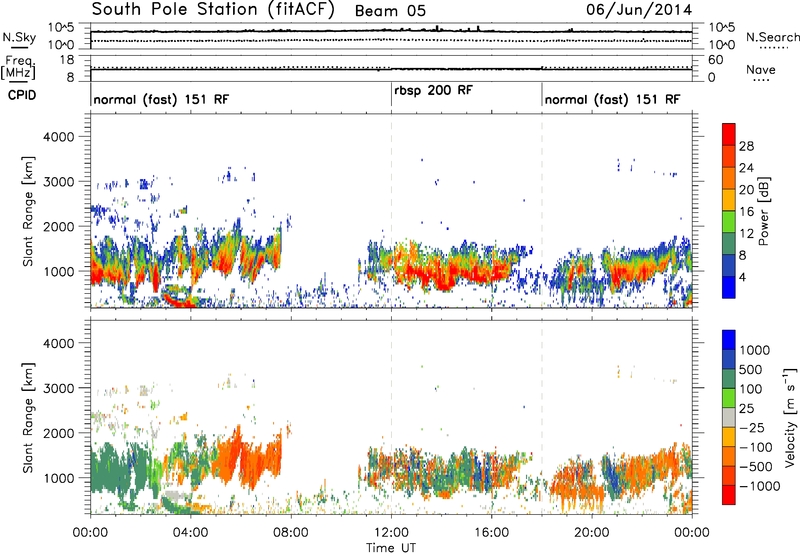This screenshot has width=800, height=554.
Task: Click the "-500" Velocity colorbar tick label
Action: [x=756, y=467]
